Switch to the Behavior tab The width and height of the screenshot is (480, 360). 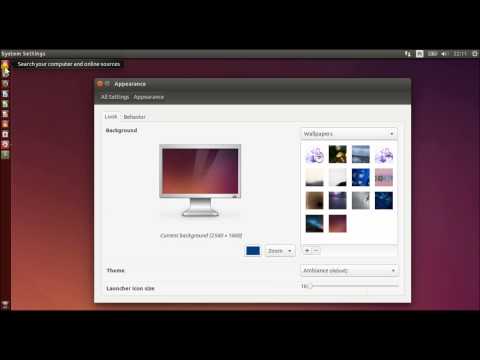134,117
